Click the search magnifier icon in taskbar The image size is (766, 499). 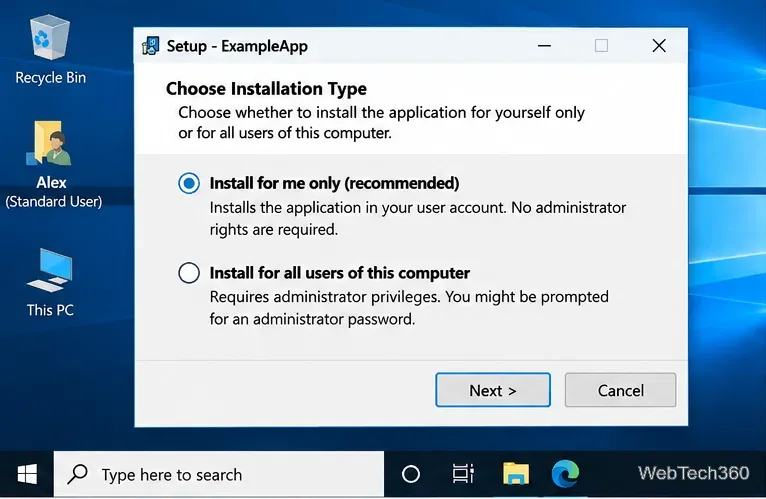coord(77,474)
